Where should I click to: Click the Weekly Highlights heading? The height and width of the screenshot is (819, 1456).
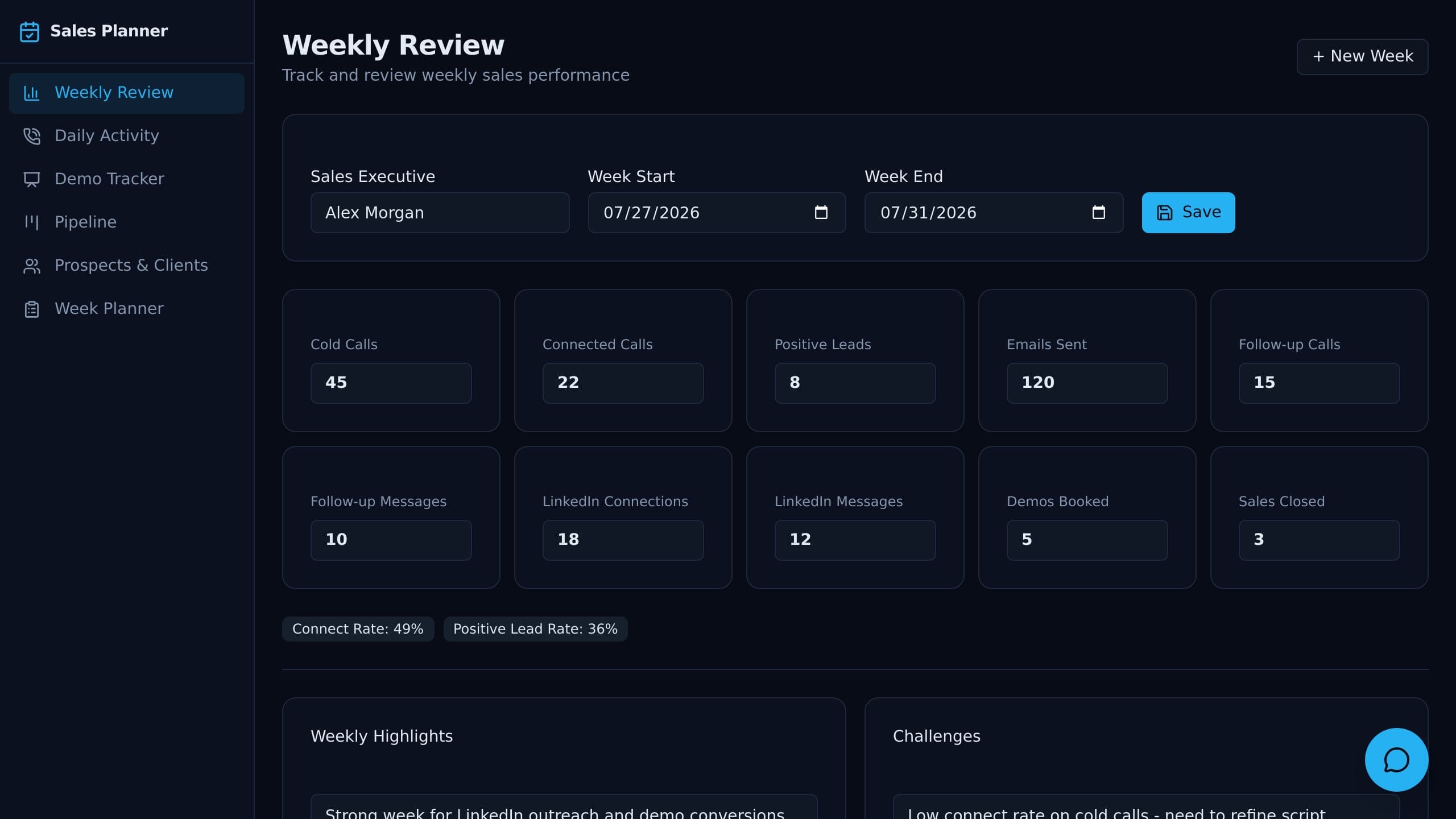(x=382, y=736)
